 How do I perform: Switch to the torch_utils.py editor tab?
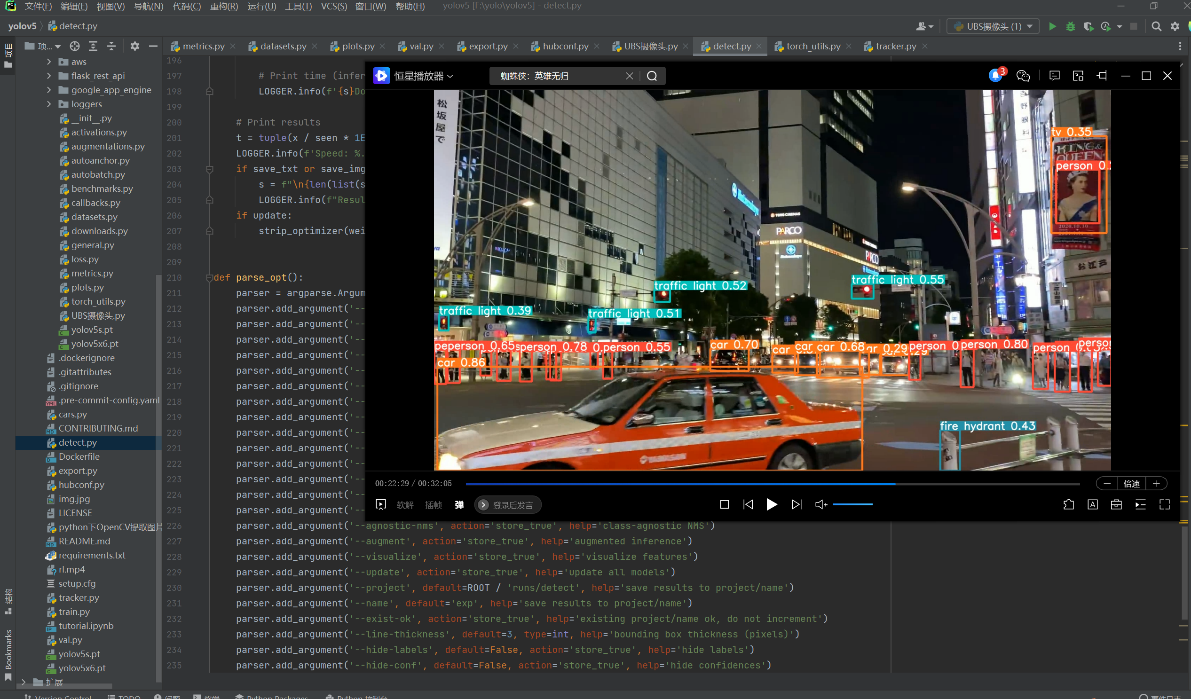[x=812, y=46]
